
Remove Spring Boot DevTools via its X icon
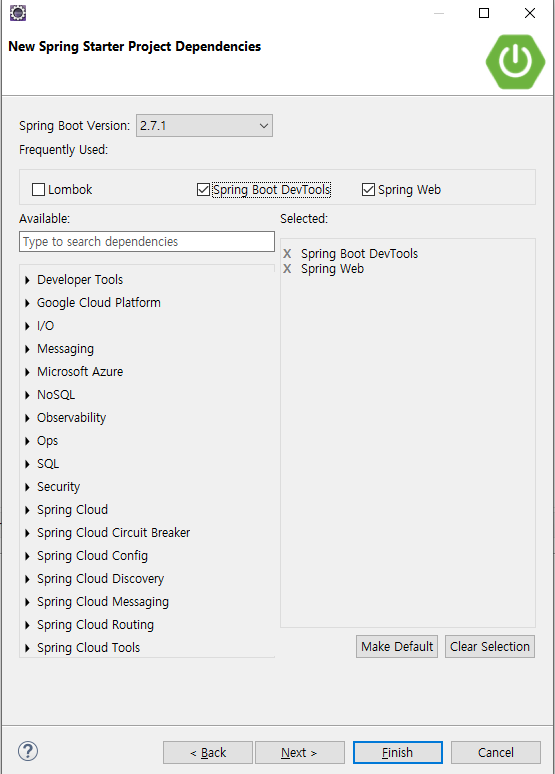click(287, 254)
